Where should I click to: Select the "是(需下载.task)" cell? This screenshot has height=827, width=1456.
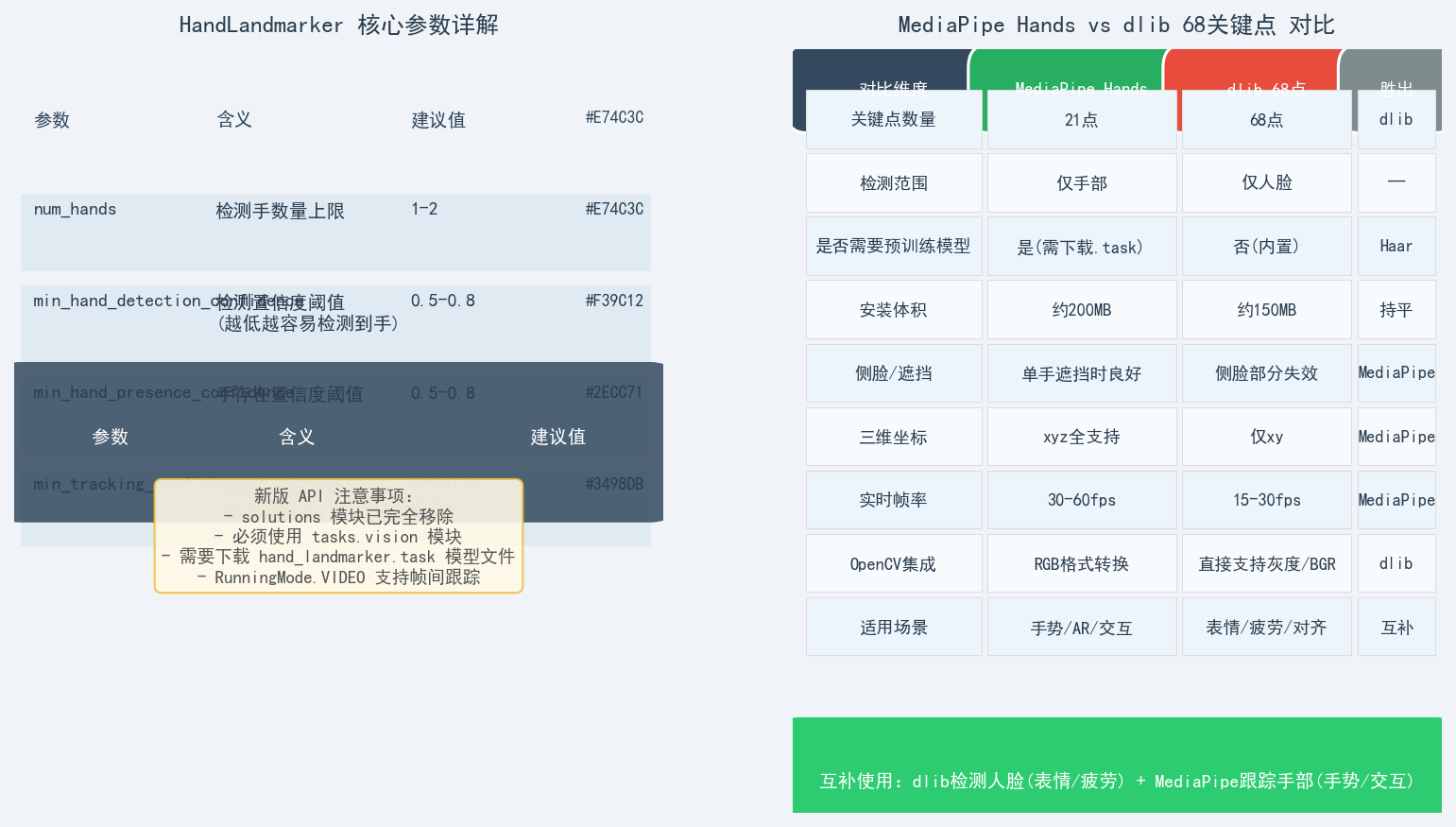tap(1082, 247)
